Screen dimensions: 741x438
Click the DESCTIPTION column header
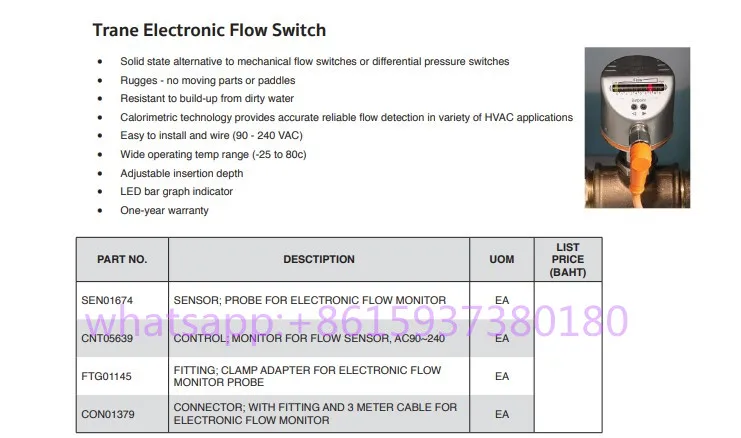(x=319, y=259)
